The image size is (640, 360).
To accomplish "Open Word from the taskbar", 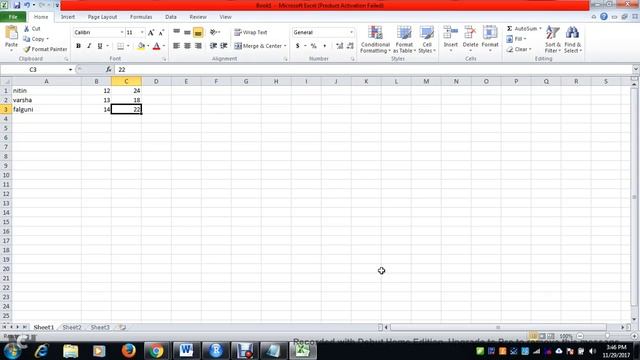I will [186, 350].
